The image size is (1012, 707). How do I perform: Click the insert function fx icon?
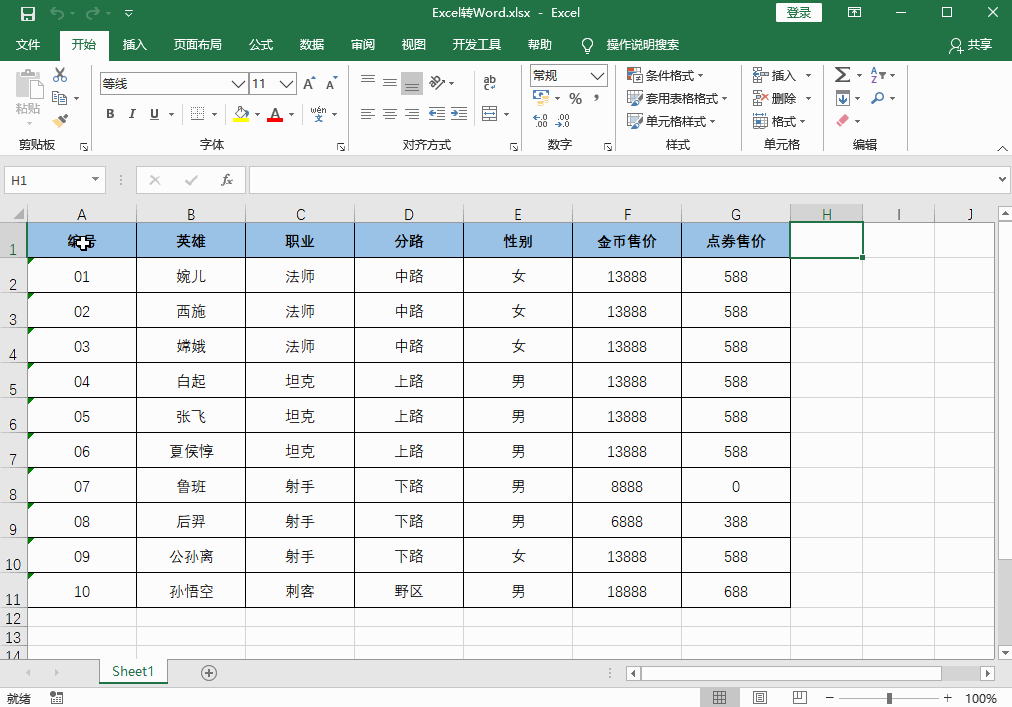click(227, 180)
